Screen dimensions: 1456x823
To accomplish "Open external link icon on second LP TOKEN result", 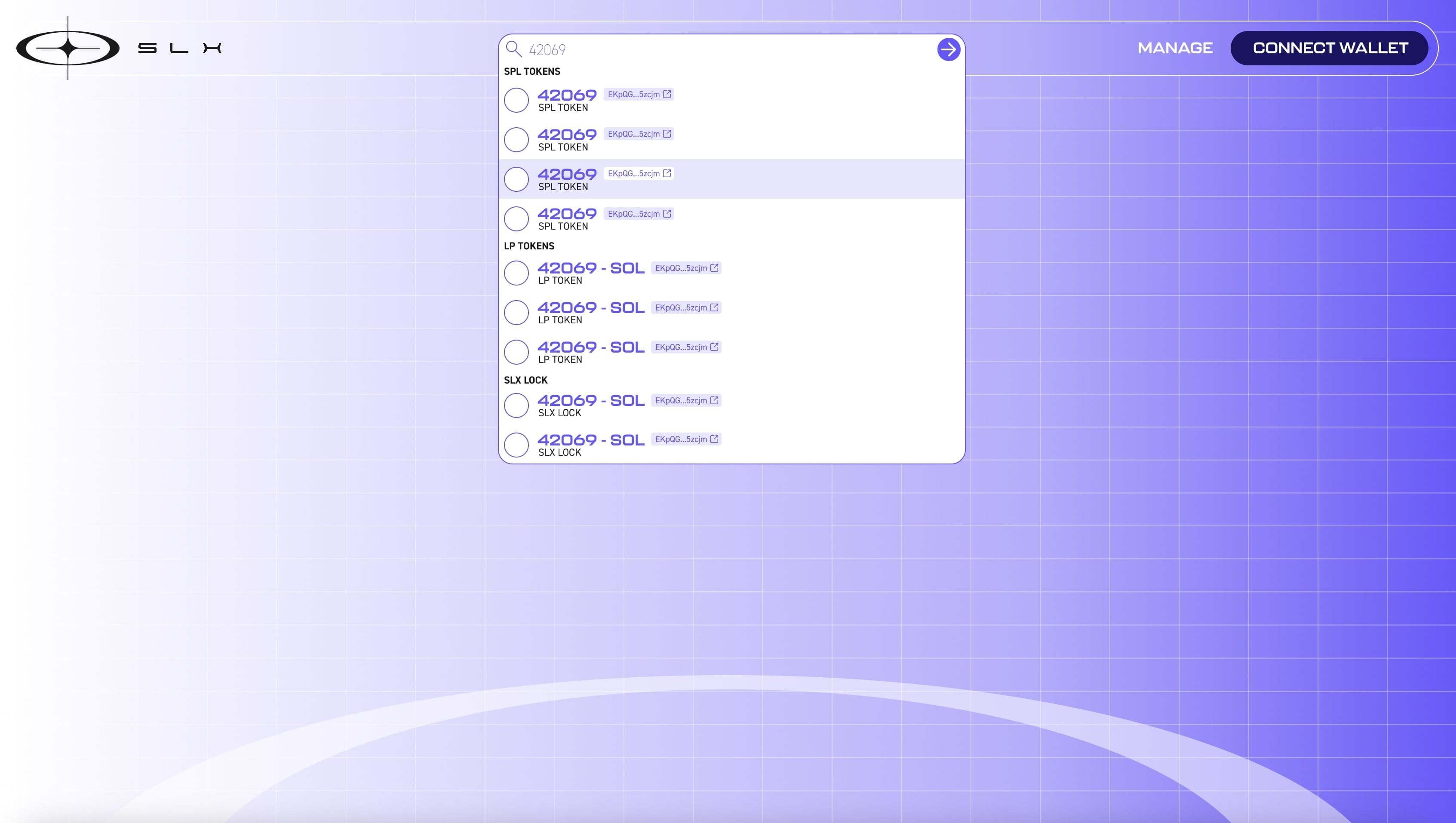I will [x=714, y=307].
